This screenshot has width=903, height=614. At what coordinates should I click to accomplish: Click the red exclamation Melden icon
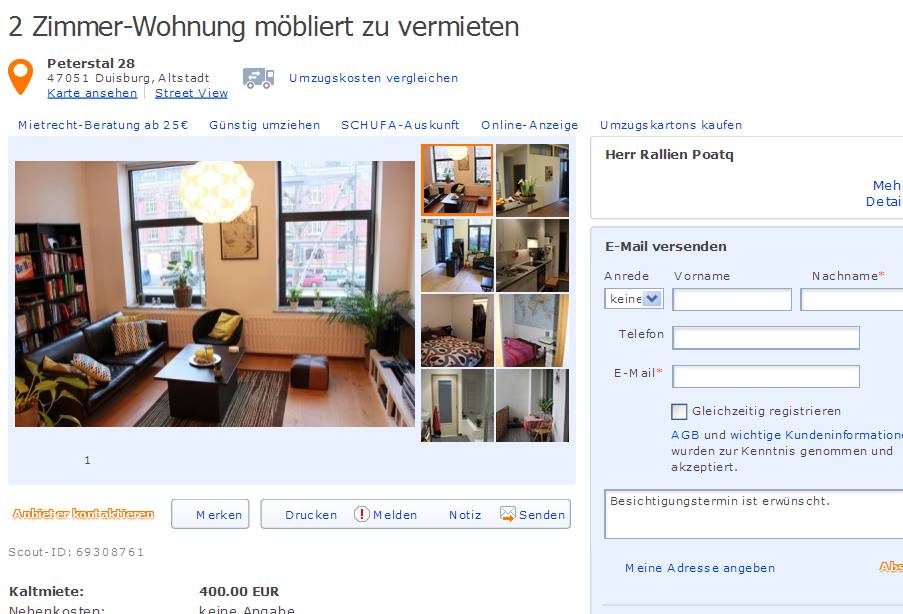click(x=362, y=514)
